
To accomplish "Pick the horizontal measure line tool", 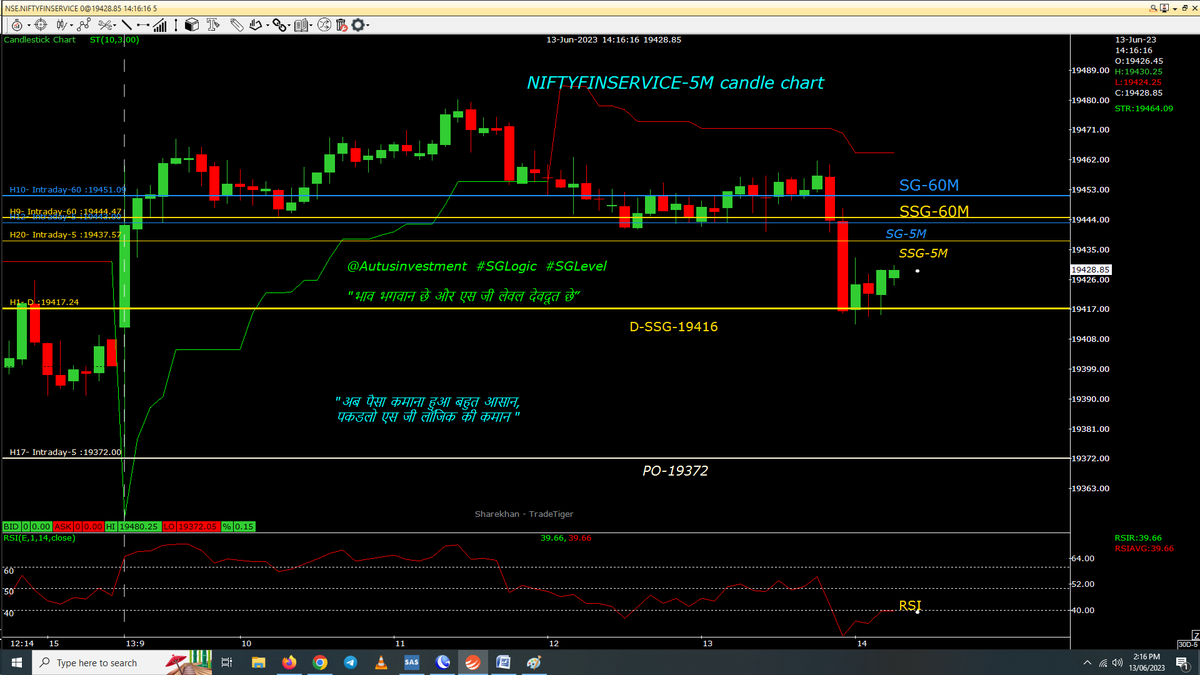I will click(x=143, y=25).
